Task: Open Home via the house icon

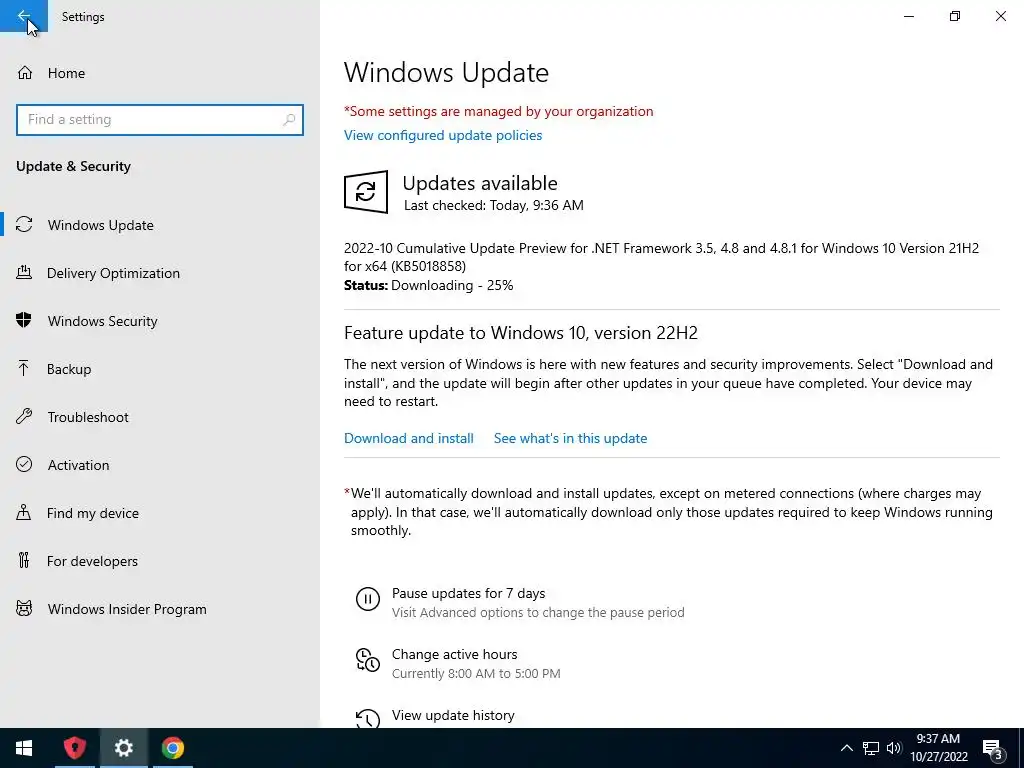Action: [x=25, y=73]
